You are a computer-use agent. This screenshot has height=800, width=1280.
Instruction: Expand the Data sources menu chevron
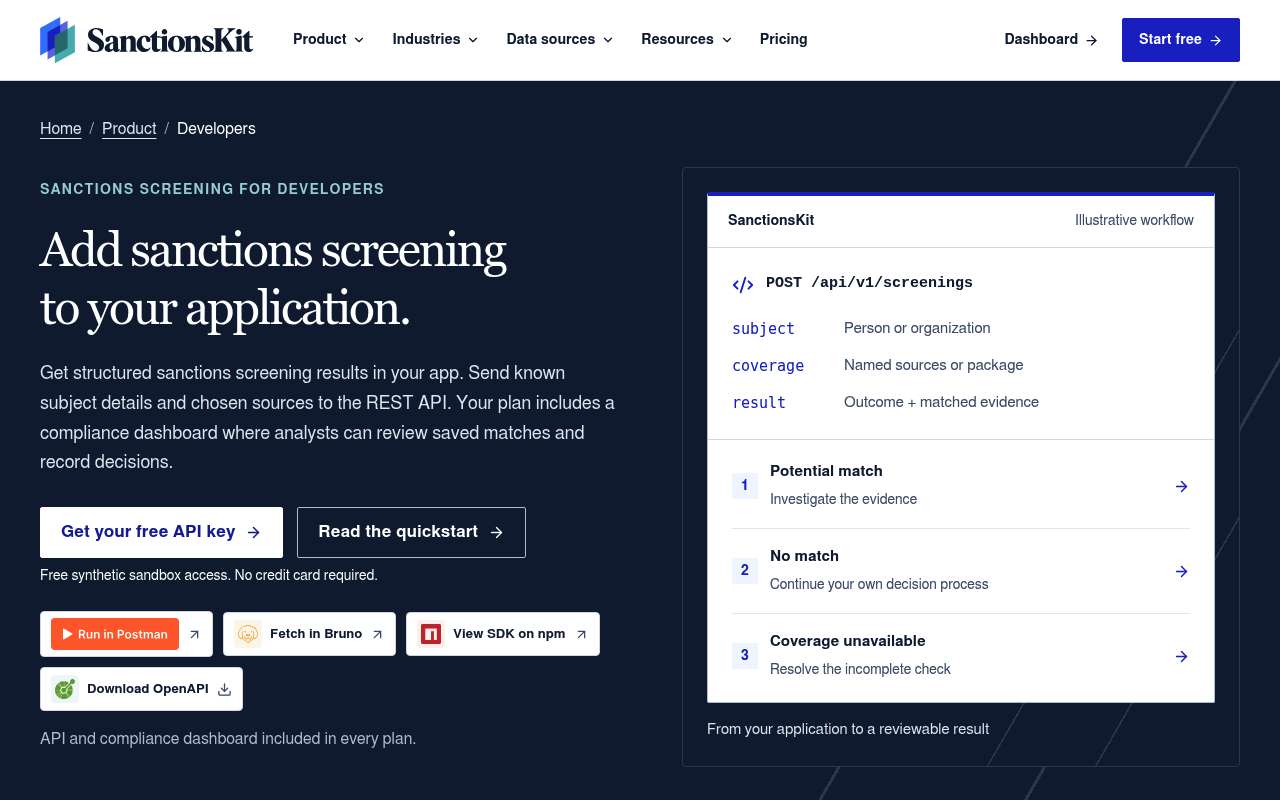tap(608, 40)
